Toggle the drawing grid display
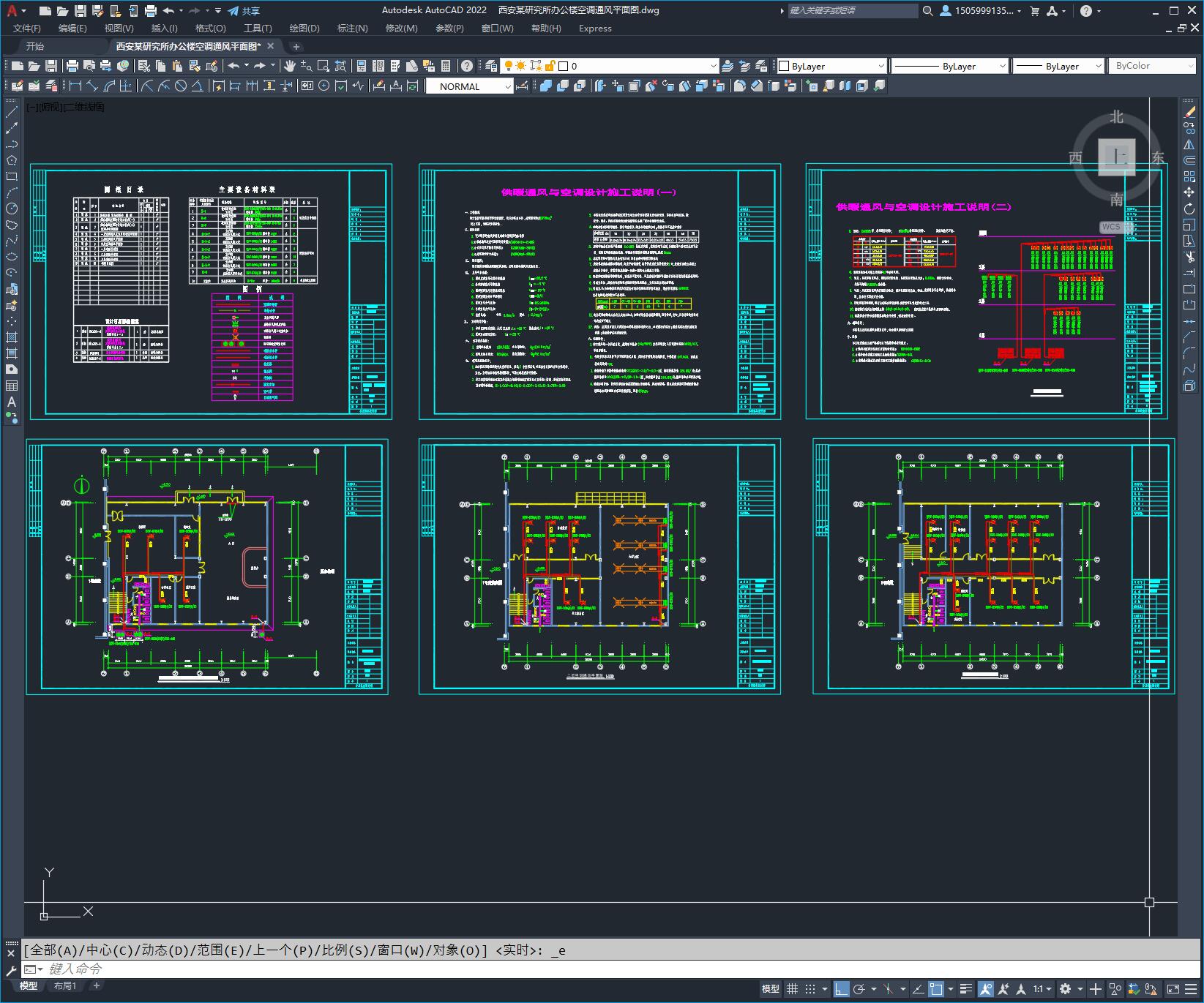 pyautogui.click(x=792, y=989)
